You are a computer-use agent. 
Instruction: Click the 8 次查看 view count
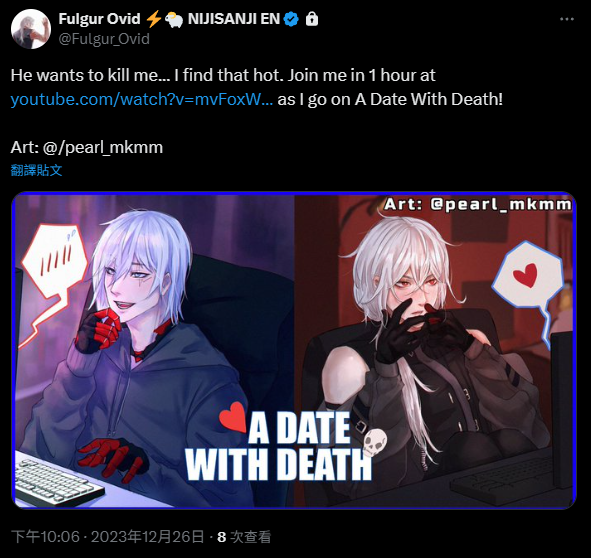244,537
